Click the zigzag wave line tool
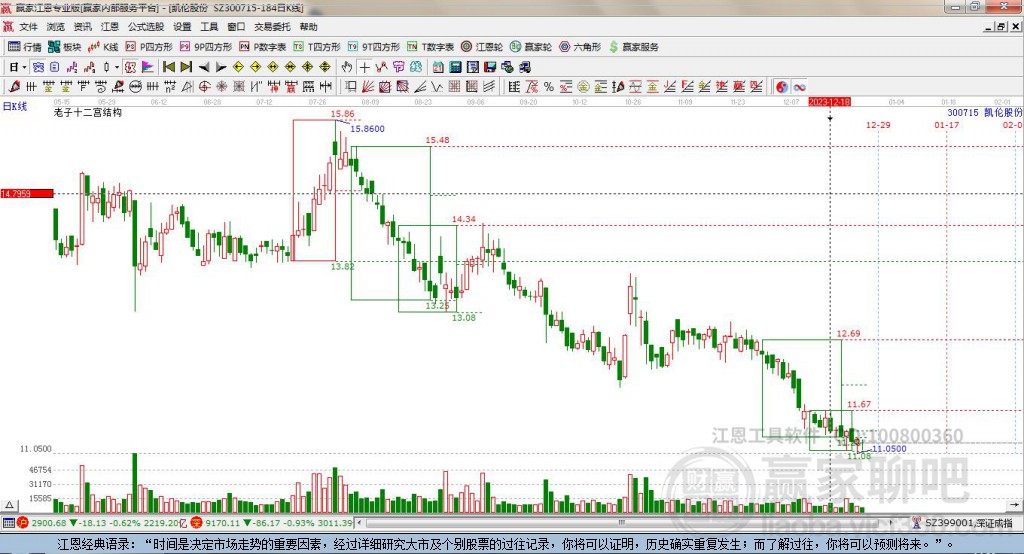The image size is (1024, 554). [436, 86]
